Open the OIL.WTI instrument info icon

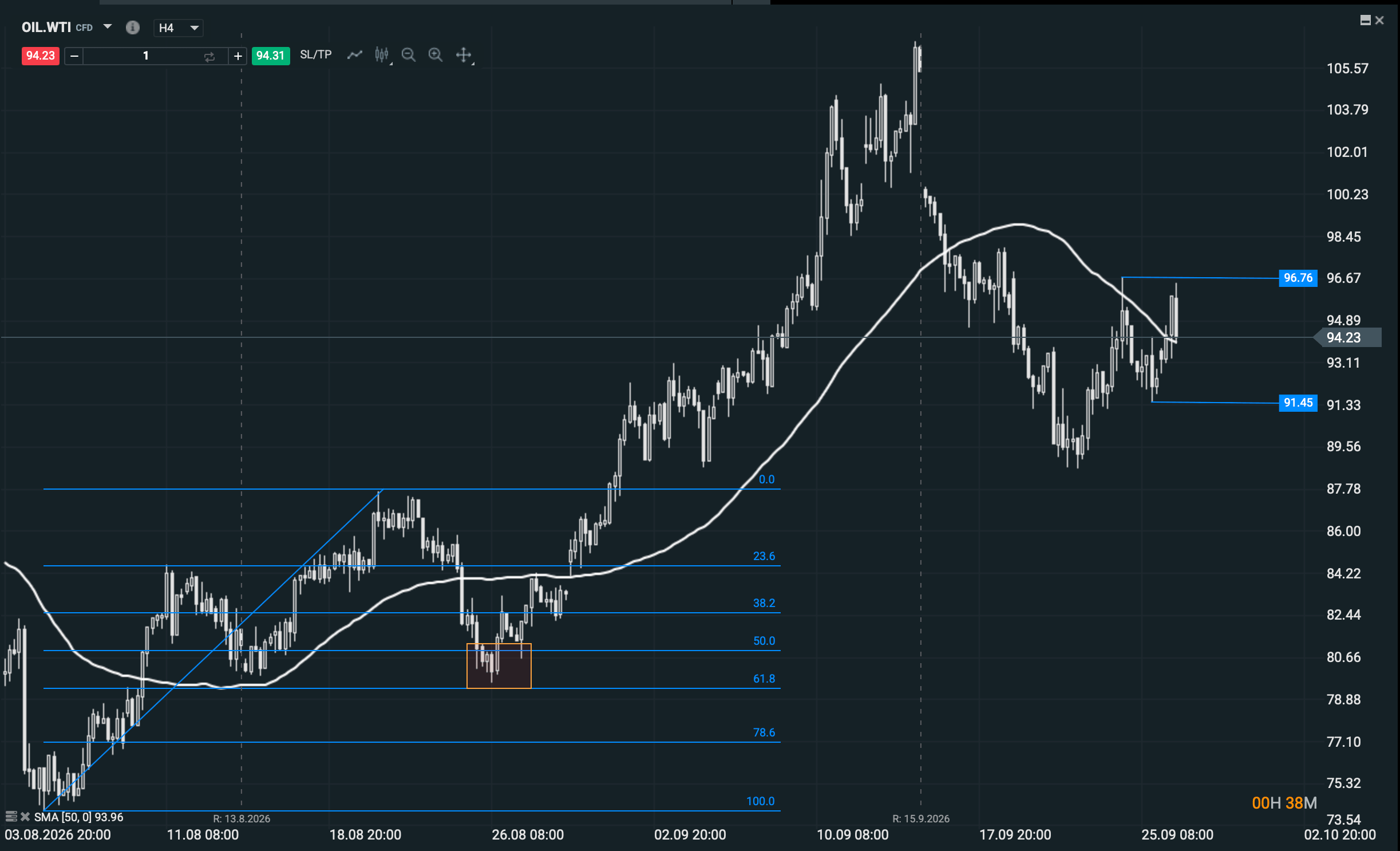(x=132, y=27)
